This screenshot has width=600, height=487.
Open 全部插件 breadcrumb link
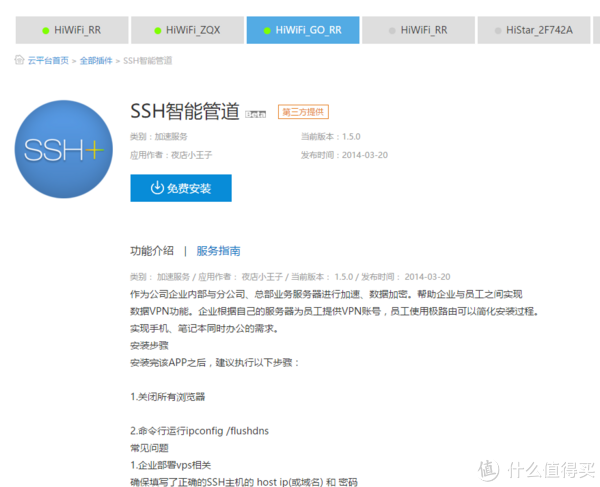click(96, 60)
